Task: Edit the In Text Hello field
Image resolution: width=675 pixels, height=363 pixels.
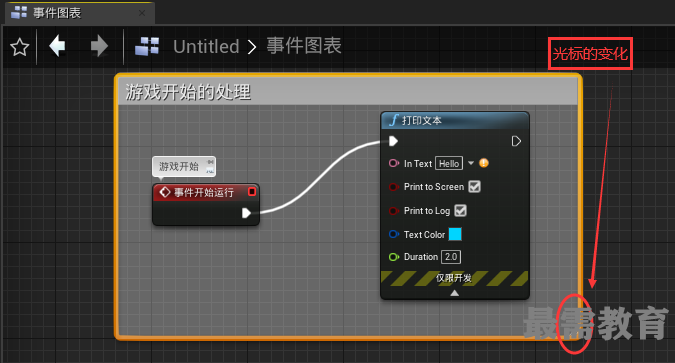Action: [x=449, y=164]
